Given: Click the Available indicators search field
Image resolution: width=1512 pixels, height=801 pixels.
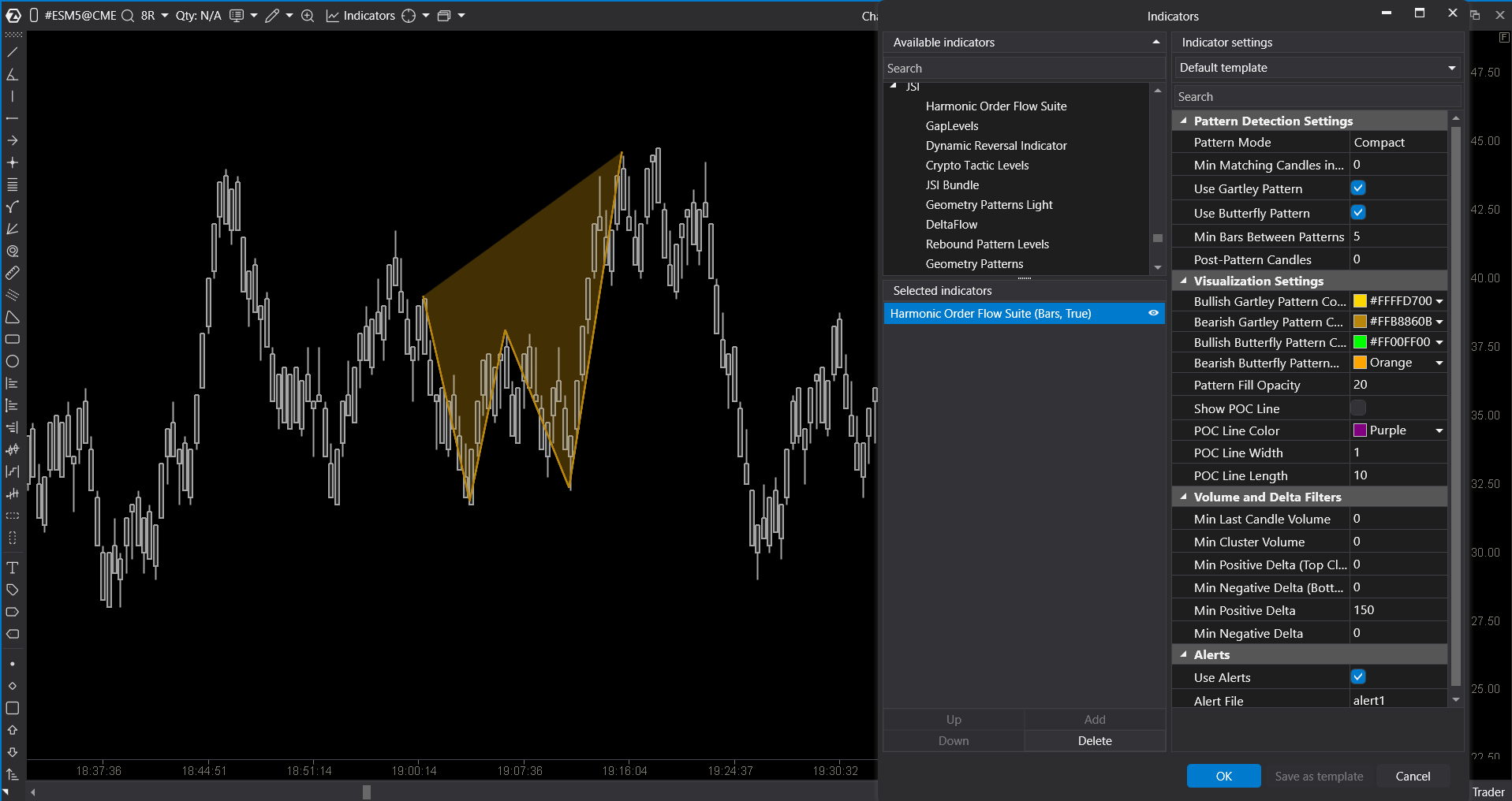Looking at the screenshot, I should coord(1024,69).
